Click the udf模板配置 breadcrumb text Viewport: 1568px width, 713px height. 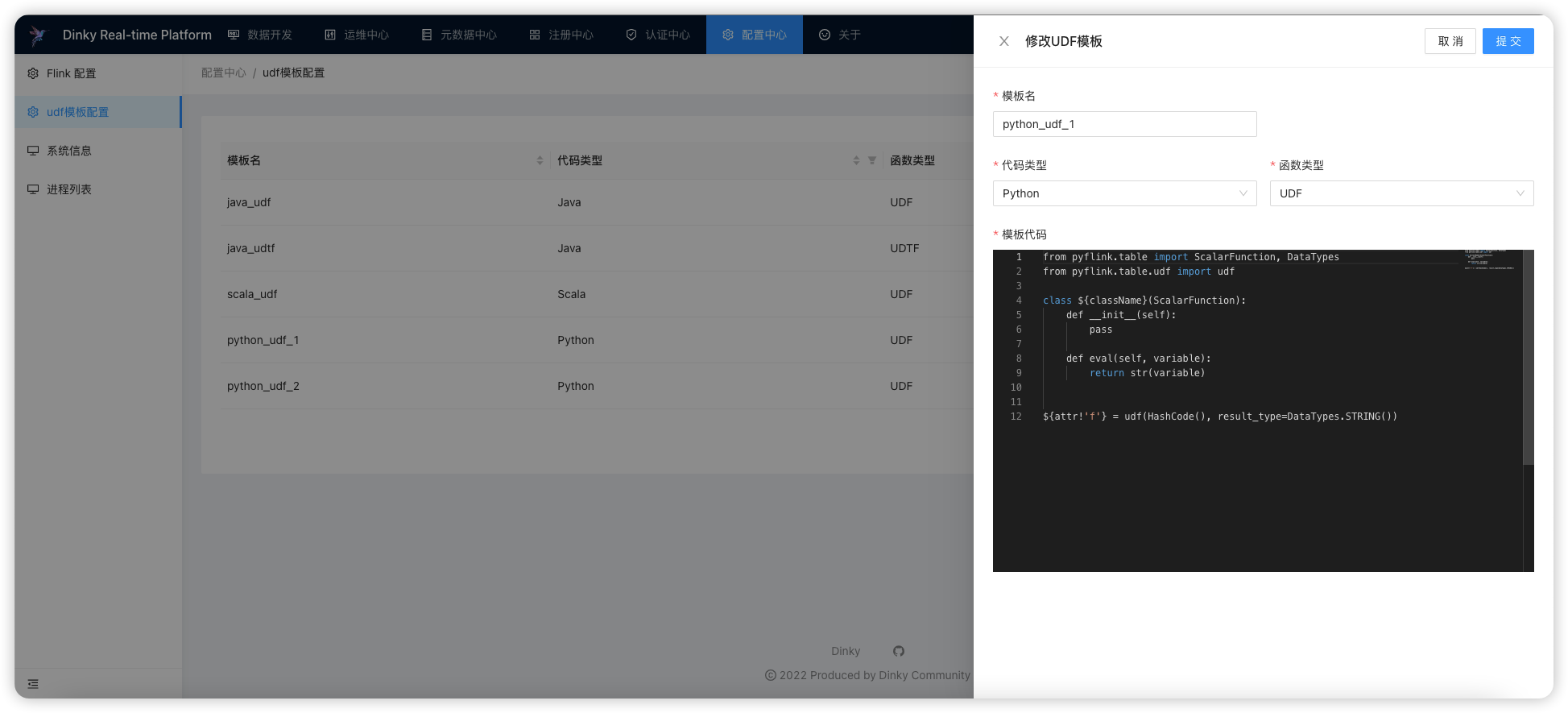(x=293, y=73)
